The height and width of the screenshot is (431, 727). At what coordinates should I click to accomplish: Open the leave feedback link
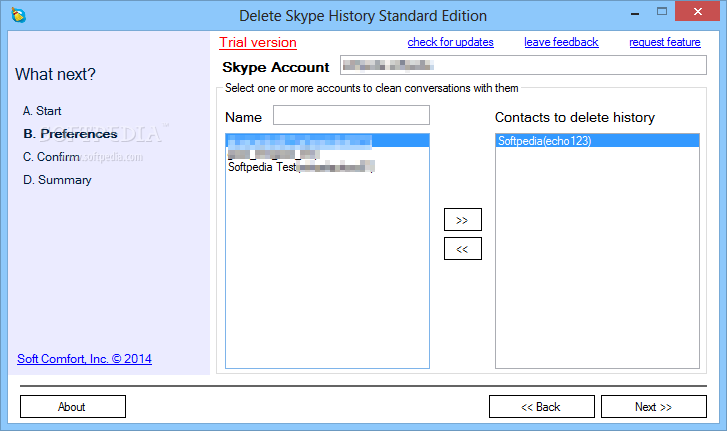561,42
